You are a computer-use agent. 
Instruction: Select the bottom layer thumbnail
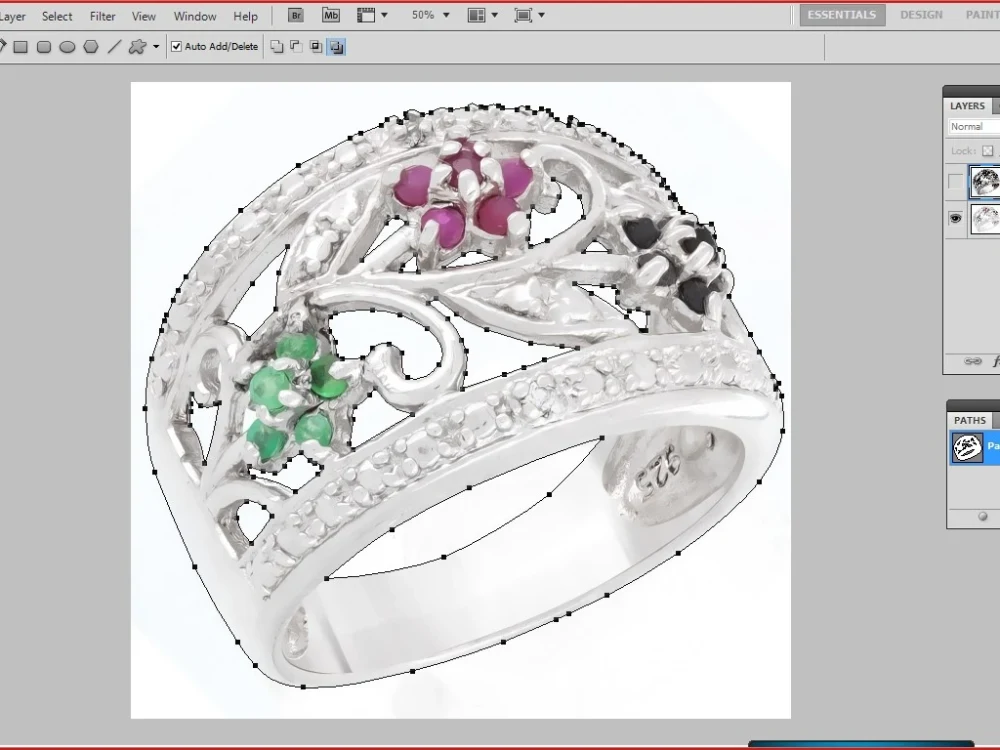[985, 219]
